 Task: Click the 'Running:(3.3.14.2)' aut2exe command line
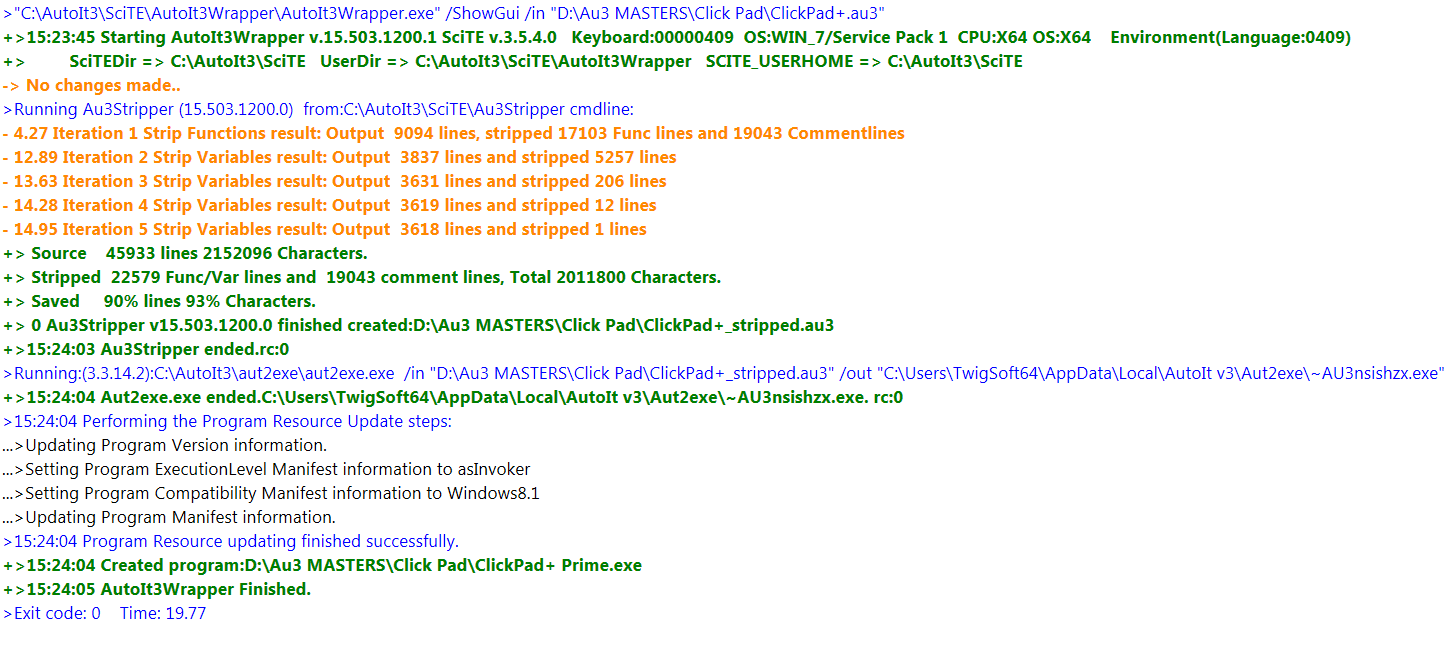pos(723,373)
